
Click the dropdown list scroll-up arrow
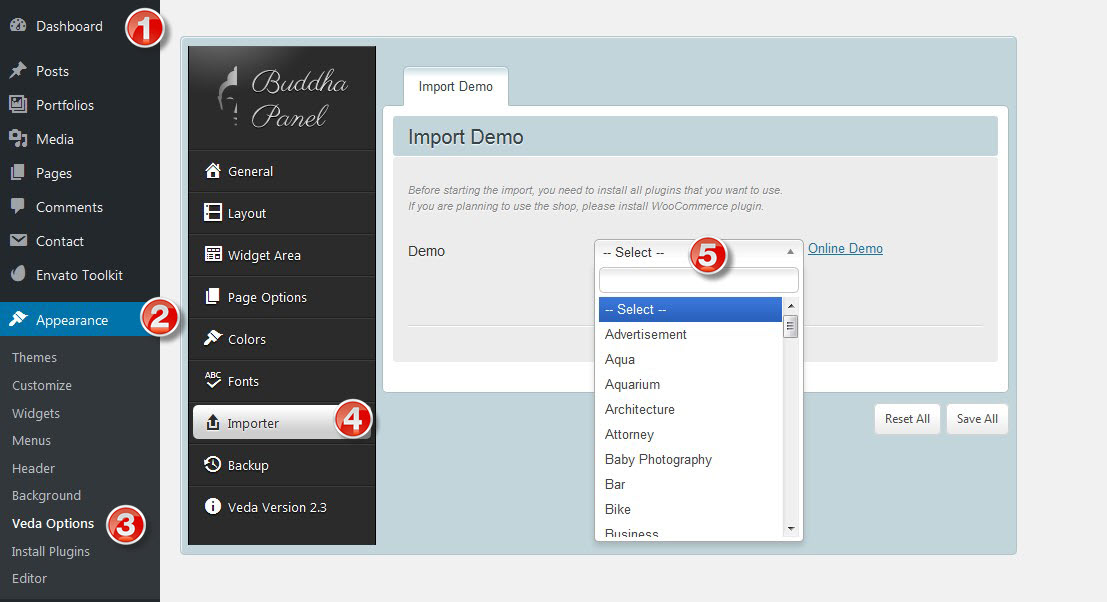point(791,306)
